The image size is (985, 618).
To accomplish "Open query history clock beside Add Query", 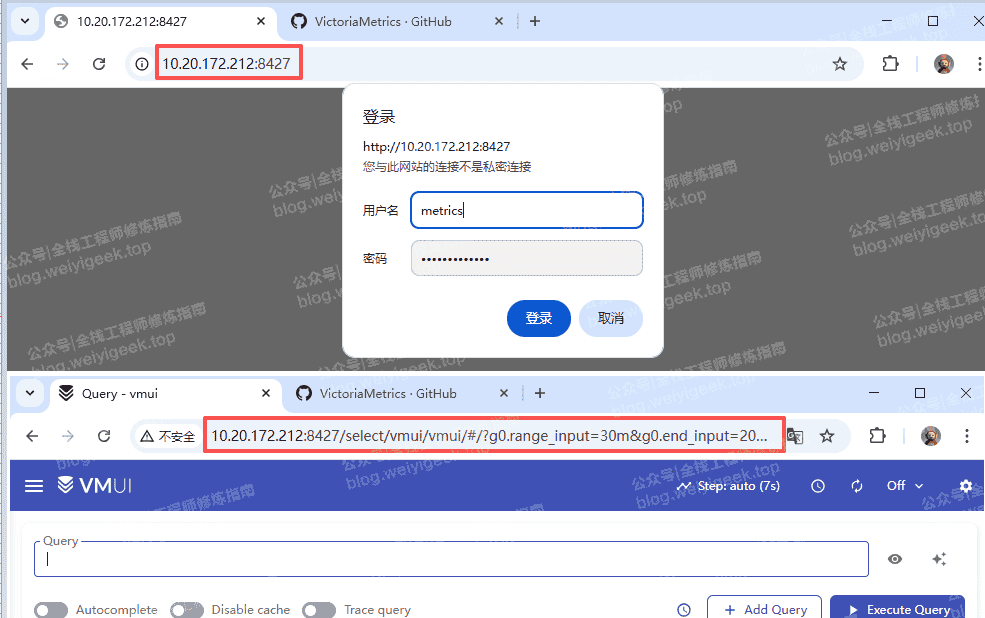I will [x=684, y=610].
